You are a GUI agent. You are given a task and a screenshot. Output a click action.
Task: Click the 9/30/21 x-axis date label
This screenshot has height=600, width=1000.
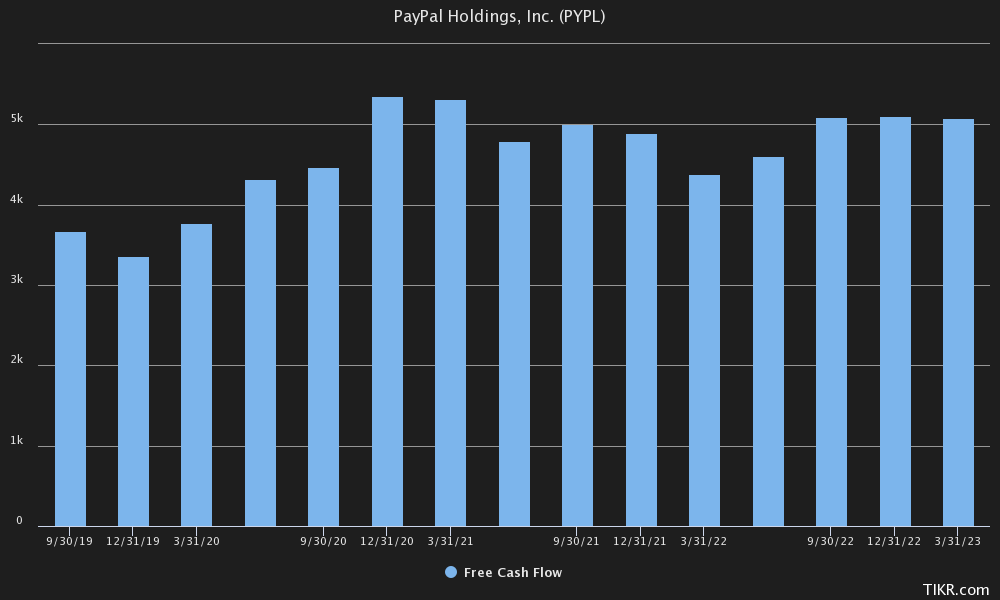tap(577, 541)
